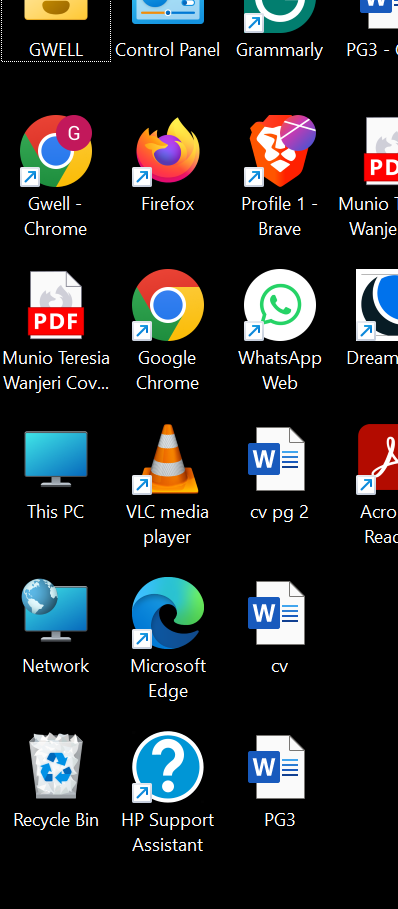Open the Control Panel shortcut

[167, 12]
